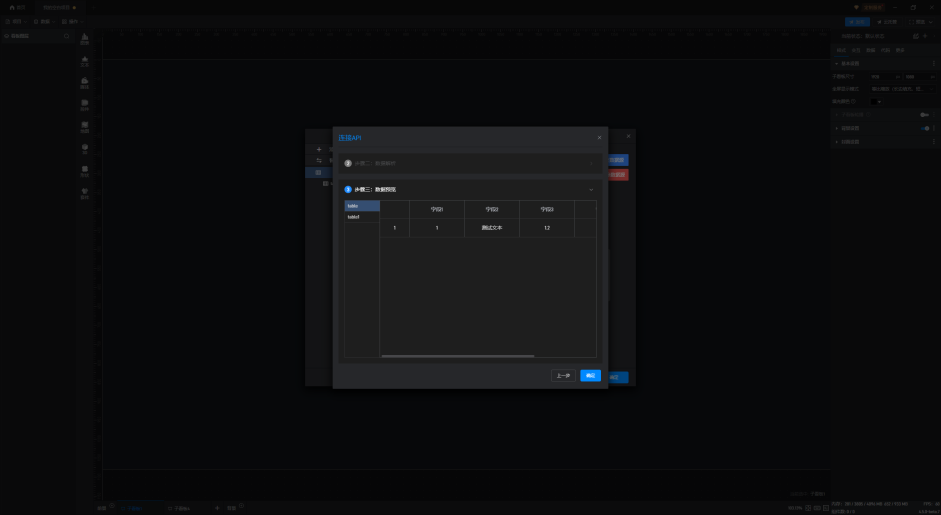This screenshot has width=941, height=515.
Task: Open three-dot menu beside 基本设置 section
Action: point(934,63)
